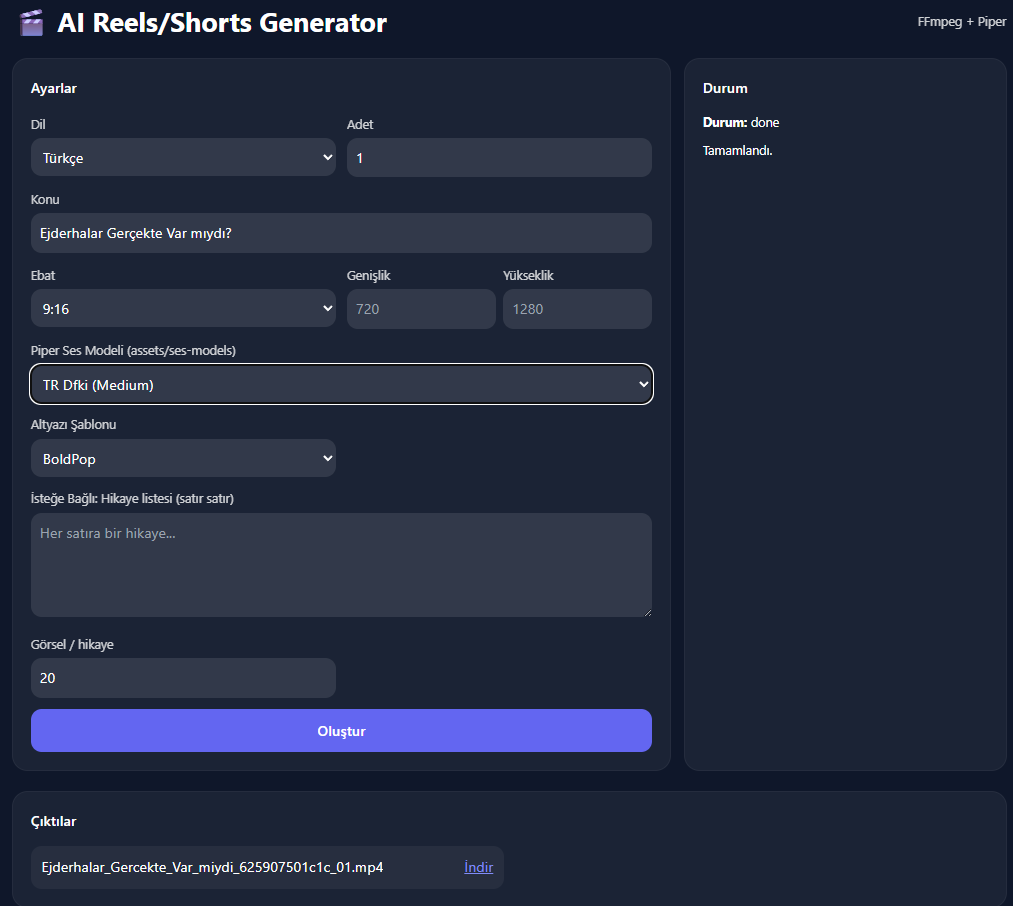Screen dimensions: 1013x906
Task: Click the Tamamlandı status message
Action: (738, 151)
